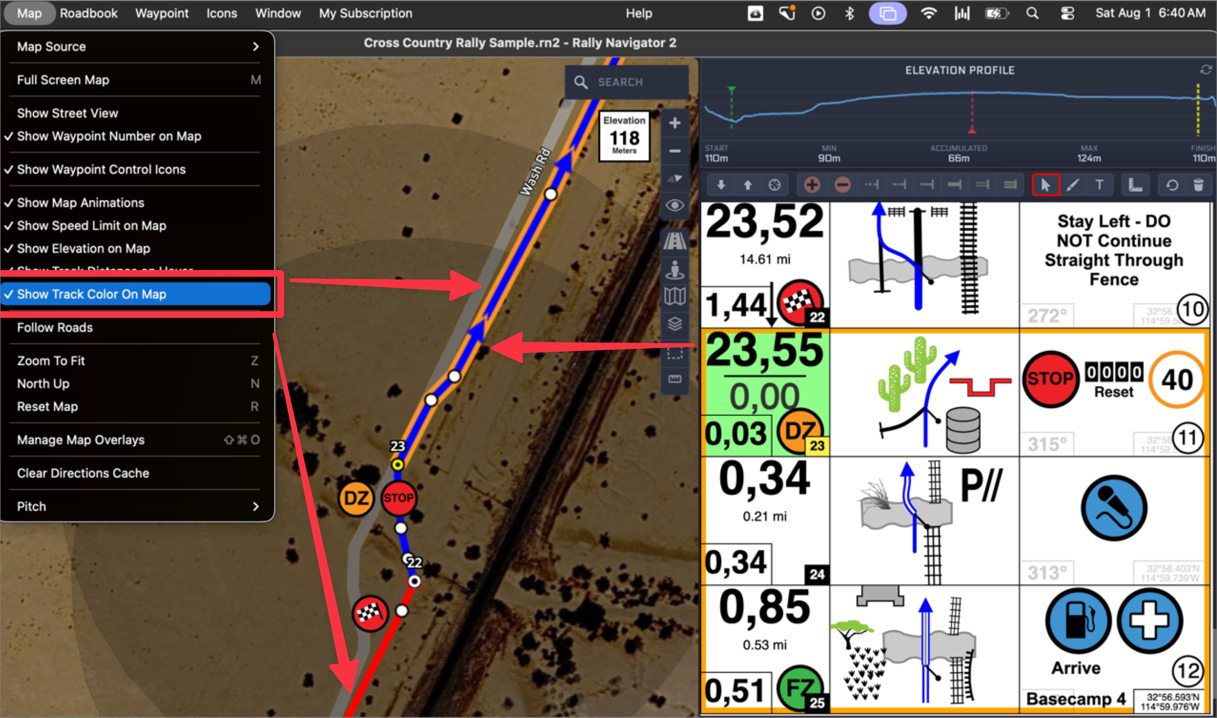Zoom out the map with minus button

click(x=675, y=151)
